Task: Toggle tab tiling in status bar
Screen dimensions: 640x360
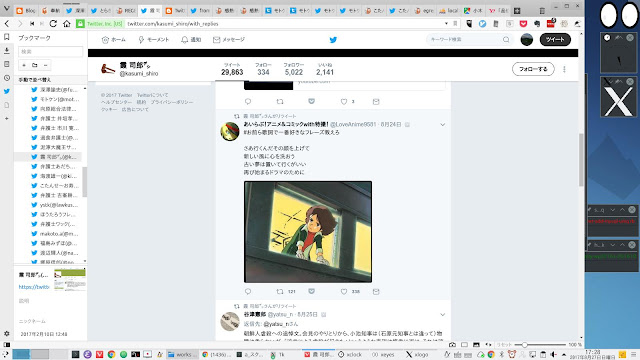Action: click(x=464, y=345)
